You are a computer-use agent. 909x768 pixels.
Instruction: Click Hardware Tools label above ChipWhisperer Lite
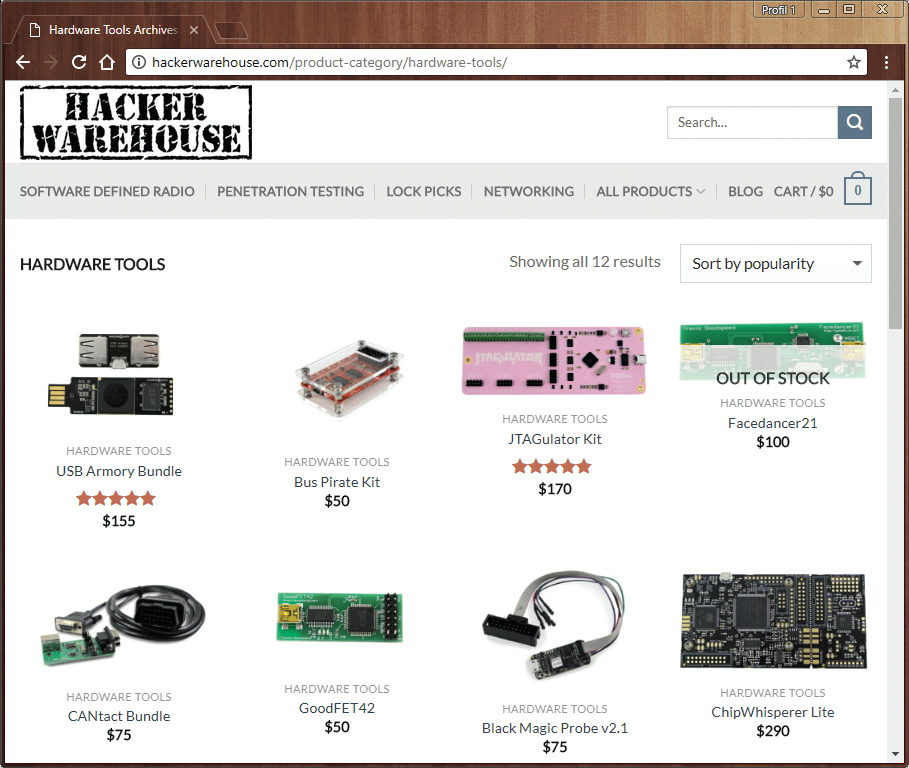pyautogui.click(x=773, y=693)
